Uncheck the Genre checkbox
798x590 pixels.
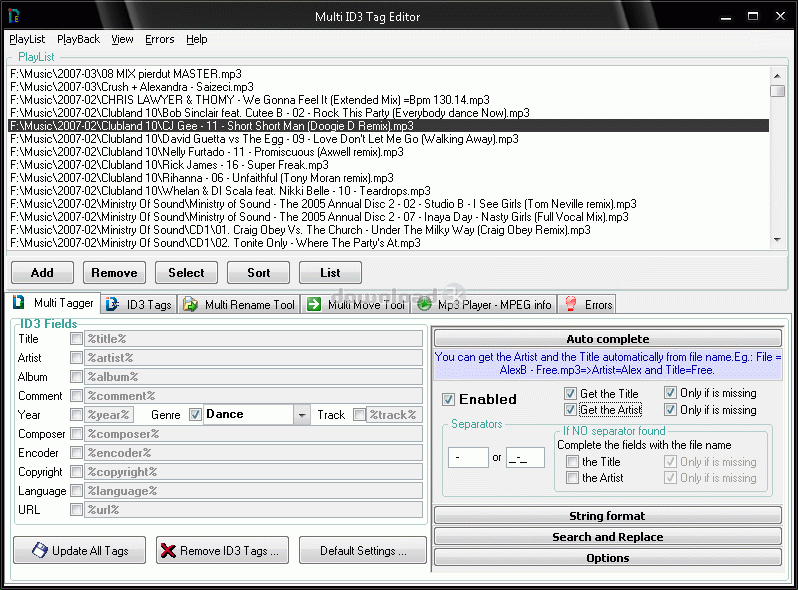point(195,414)
